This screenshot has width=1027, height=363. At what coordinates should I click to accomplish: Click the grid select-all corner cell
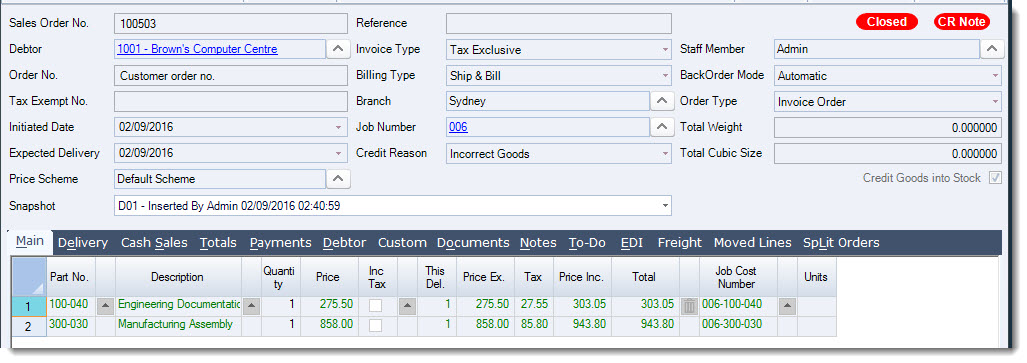pyautogui.click(x=29, y=277)
